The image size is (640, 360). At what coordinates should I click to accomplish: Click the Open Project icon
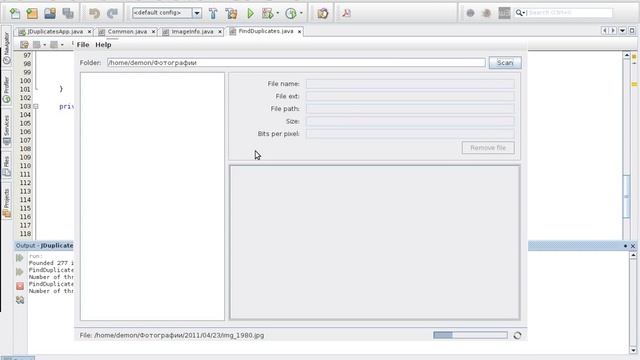tap(50, 13)
